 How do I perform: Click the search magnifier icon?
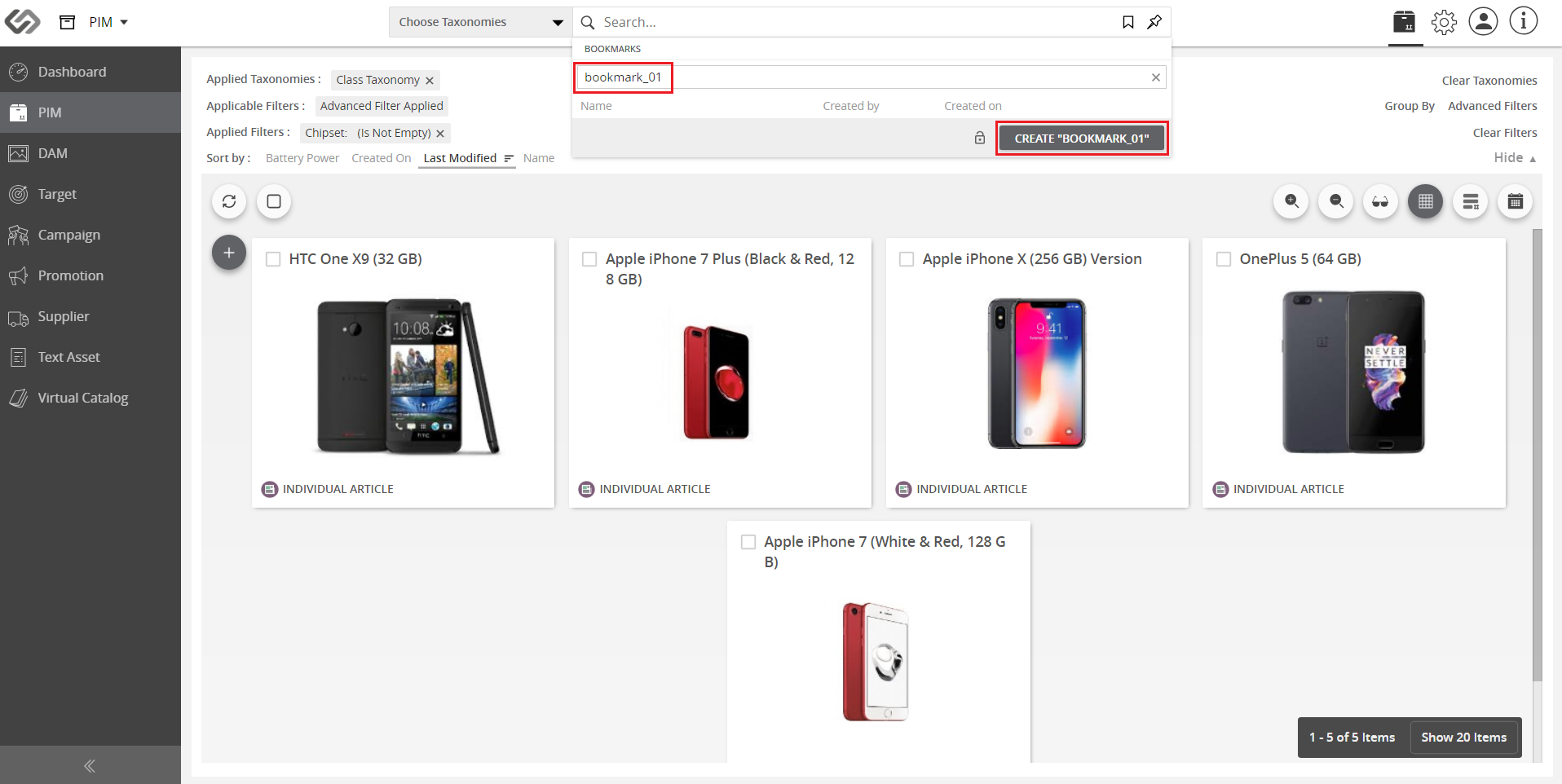pyautogui.click(x=588, y=22)
